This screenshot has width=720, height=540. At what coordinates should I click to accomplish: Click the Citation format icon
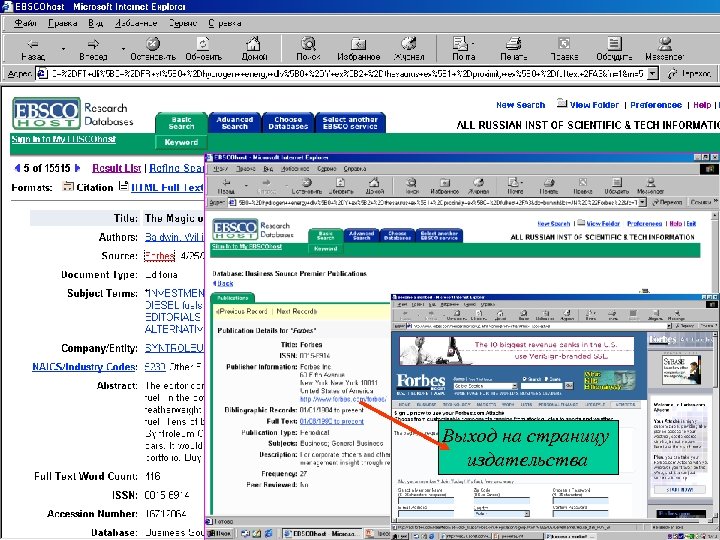pyautogui.click(x=68, y=186)
